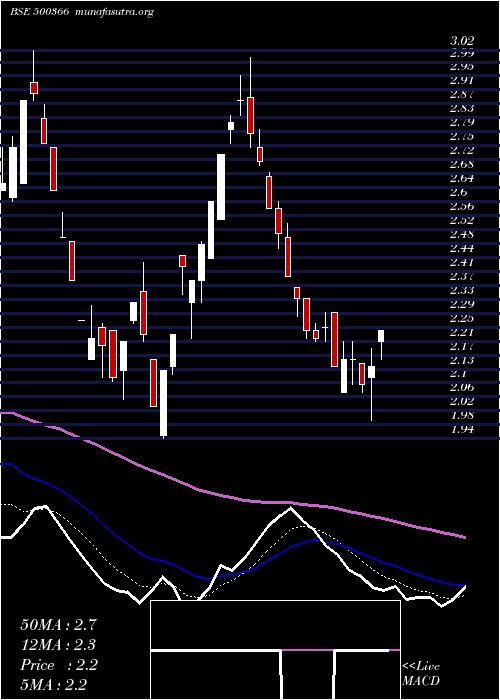Image resolution: width=500 pixels, height=700 pixels.
Task: Click the munafasutra.org source text
Action: click(115, 12)
